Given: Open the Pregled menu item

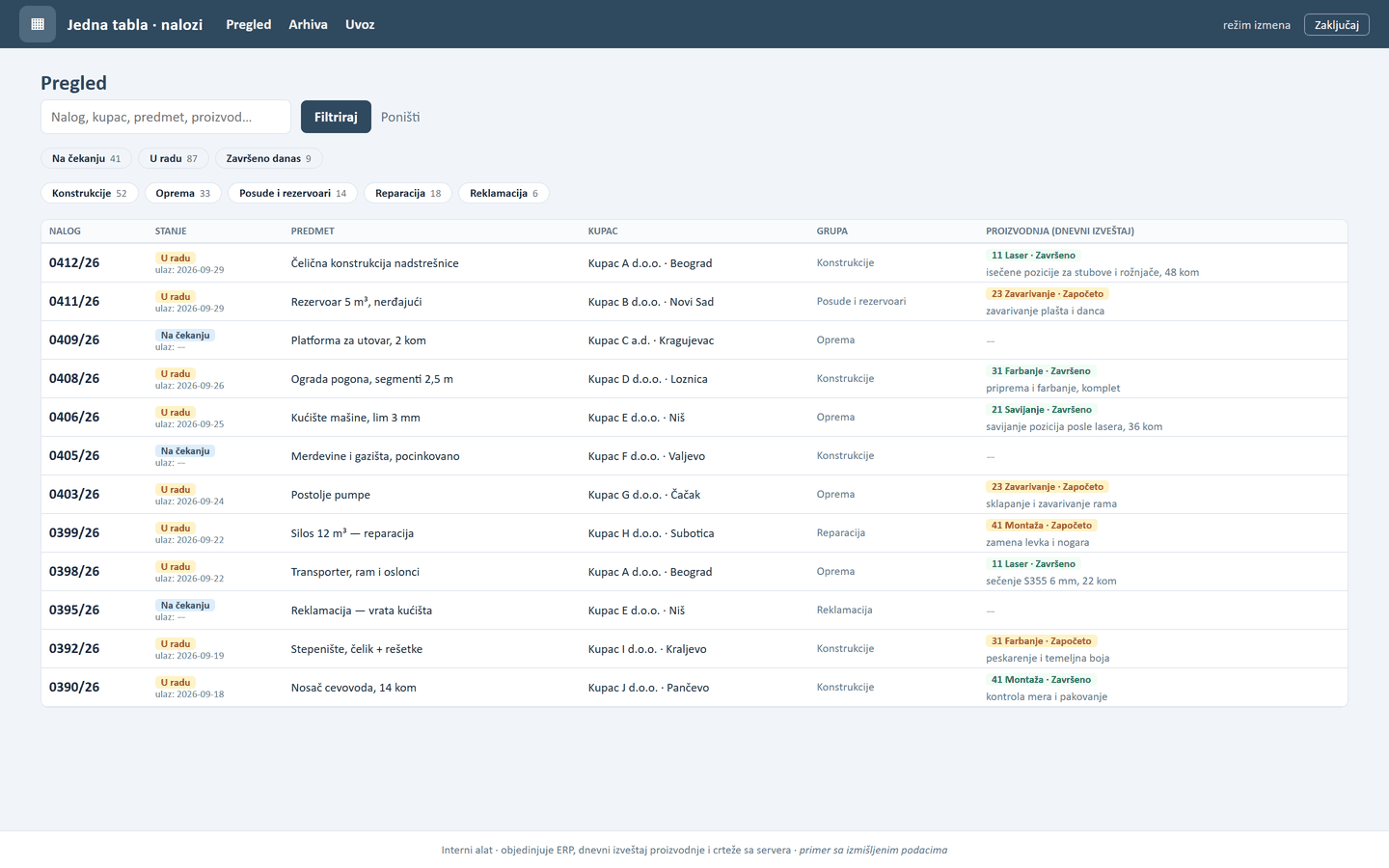Looking at the screenshot, I should 249,24.
